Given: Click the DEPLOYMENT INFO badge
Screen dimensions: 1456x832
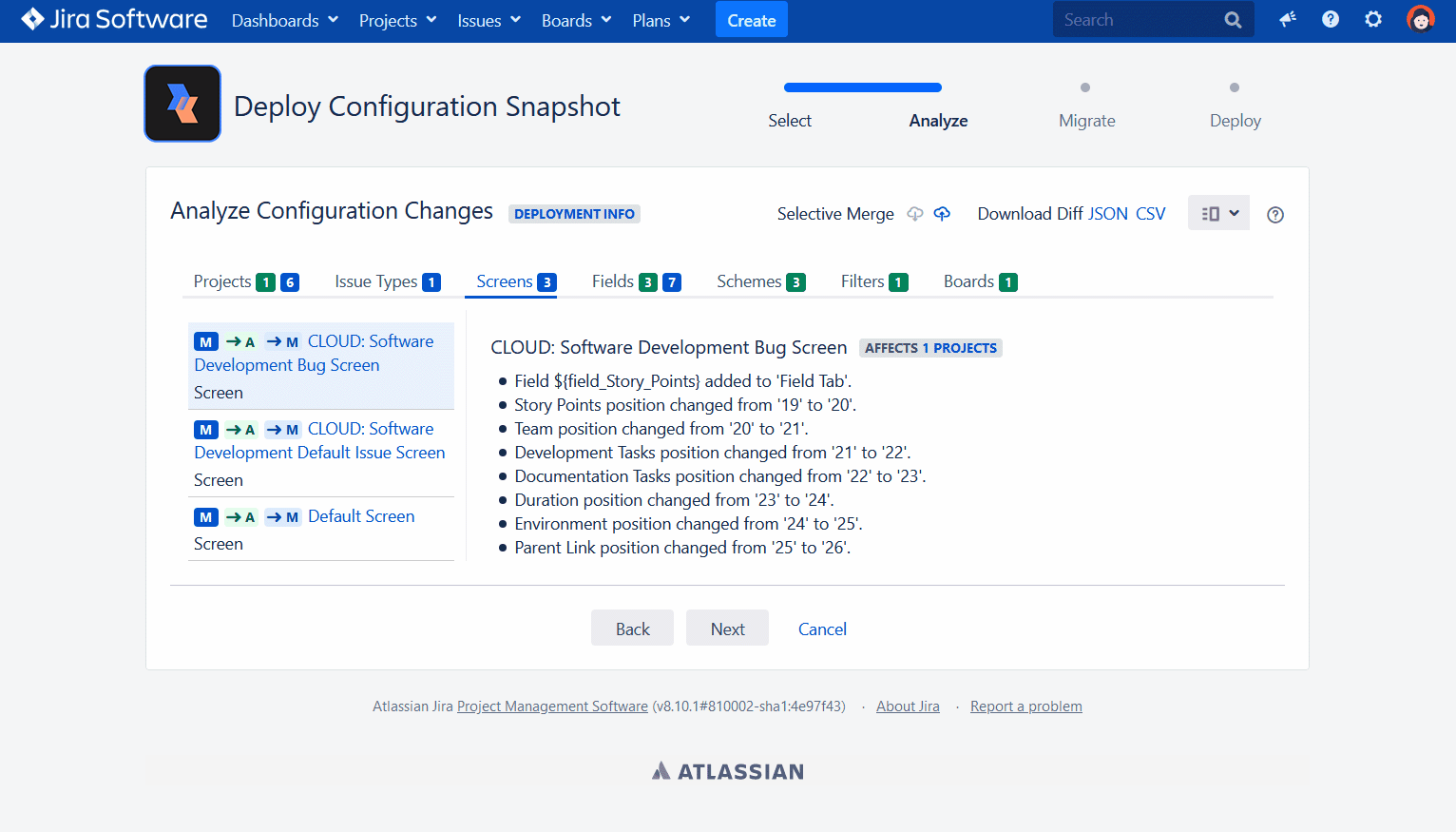Looking at the screenshot, I should click(x=574, y=214).
